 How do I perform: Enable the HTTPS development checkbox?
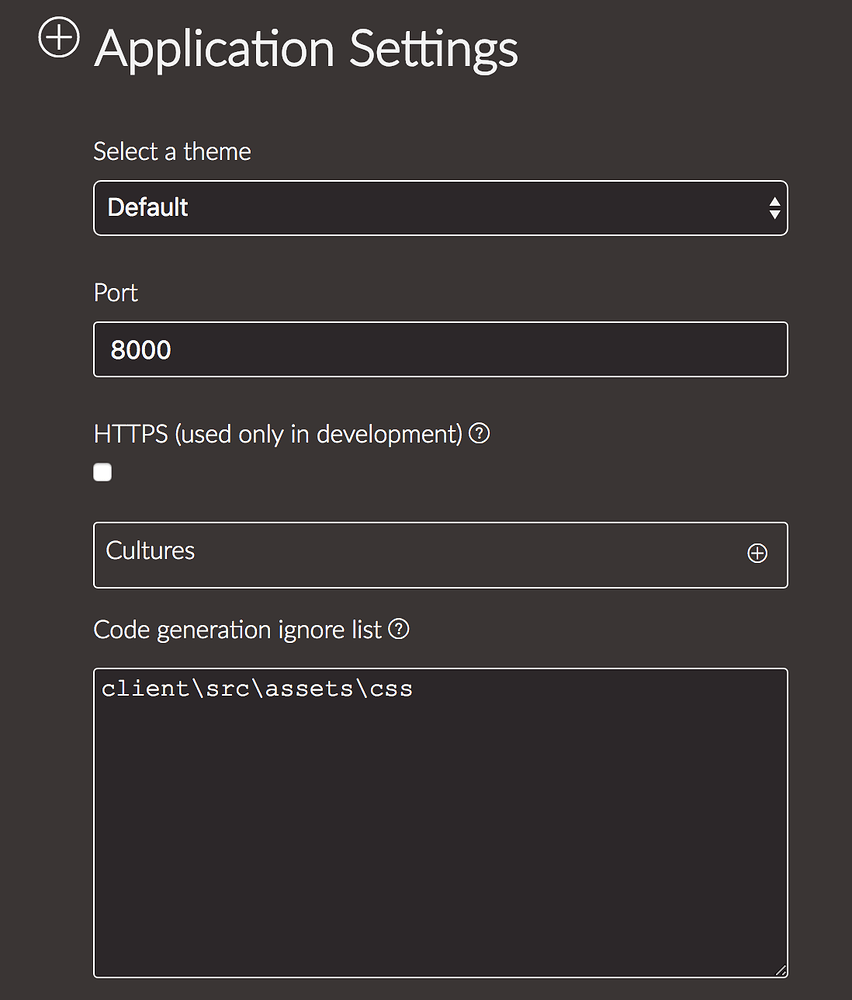(103, 472)
